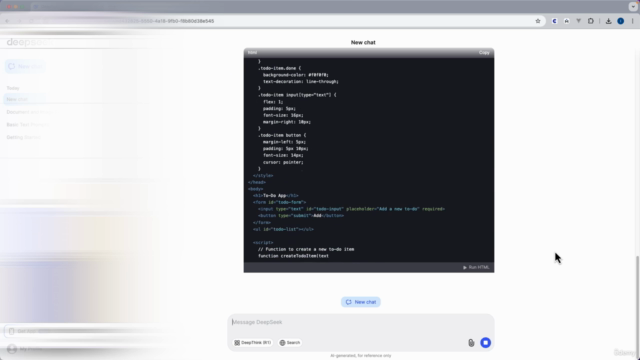This screenshot has width=640, height=360.
Task: Toggle the Search option
Action: (290, 342)
